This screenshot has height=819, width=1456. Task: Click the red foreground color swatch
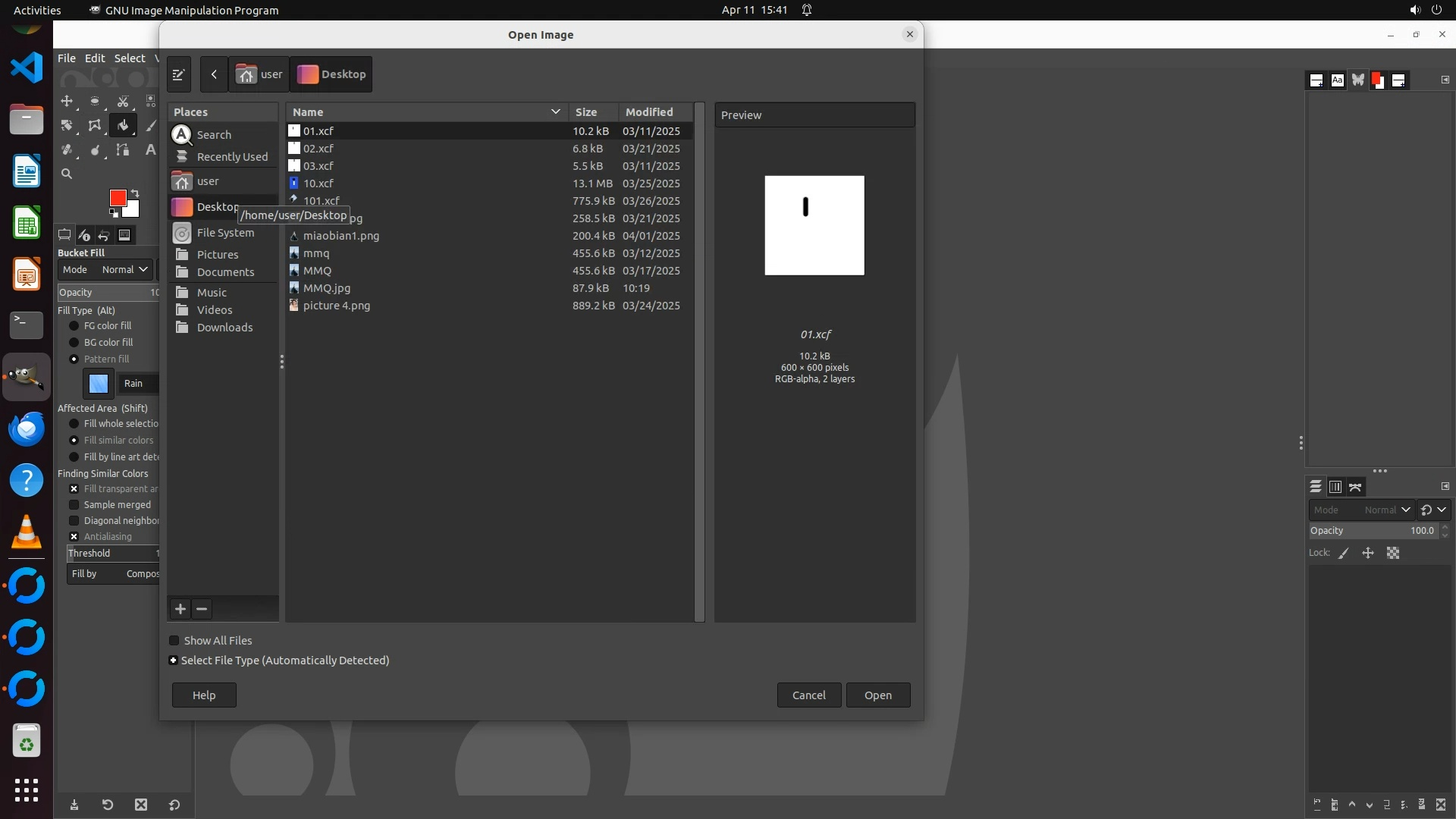click(117, 198)
